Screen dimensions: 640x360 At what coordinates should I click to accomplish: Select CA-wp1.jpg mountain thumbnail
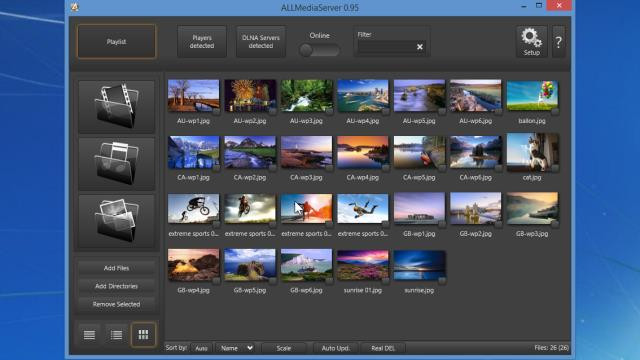(193, 152)
